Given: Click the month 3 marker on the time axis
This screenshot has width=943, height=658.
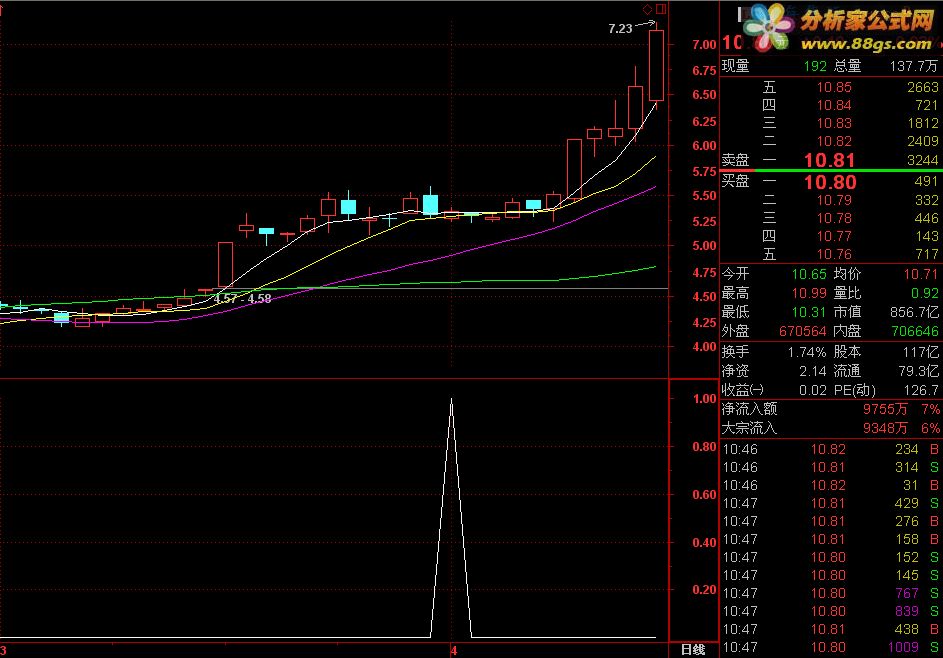Looking at the screenshot, I should 4,650.
